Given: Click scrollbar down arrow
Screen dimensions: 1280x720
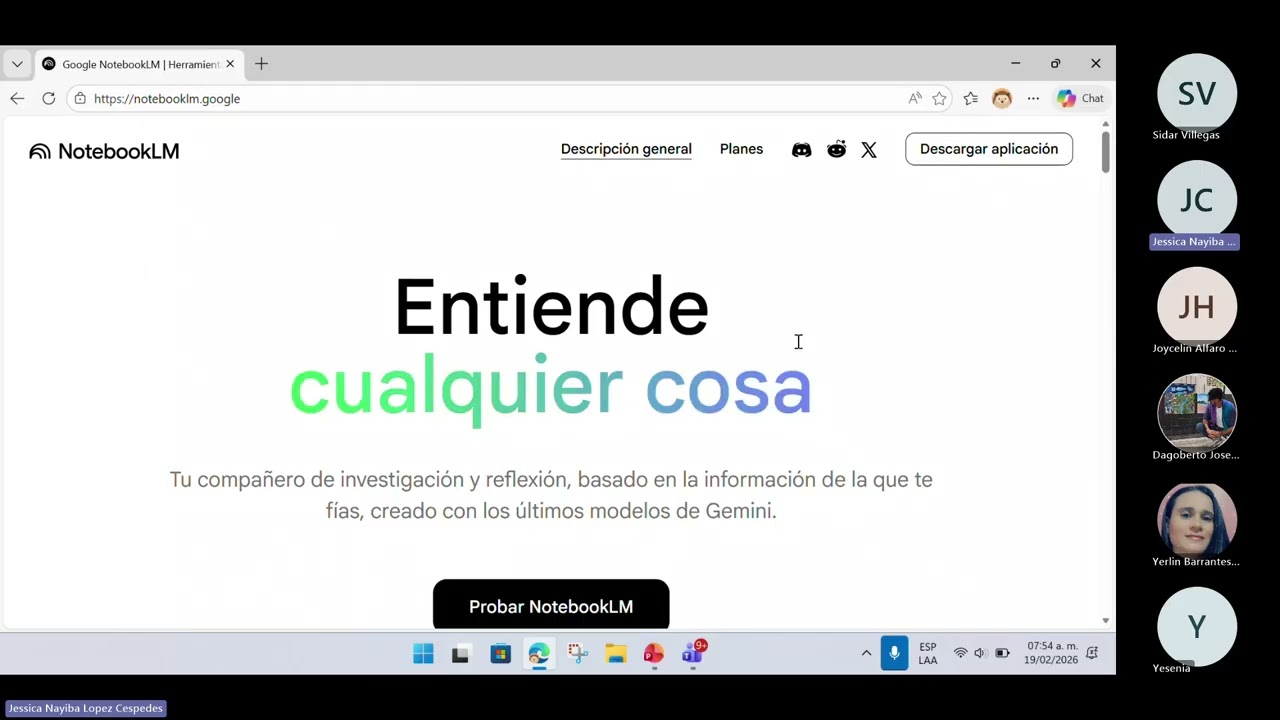Looking at the screenshot, I should [x=1105, y=621].
